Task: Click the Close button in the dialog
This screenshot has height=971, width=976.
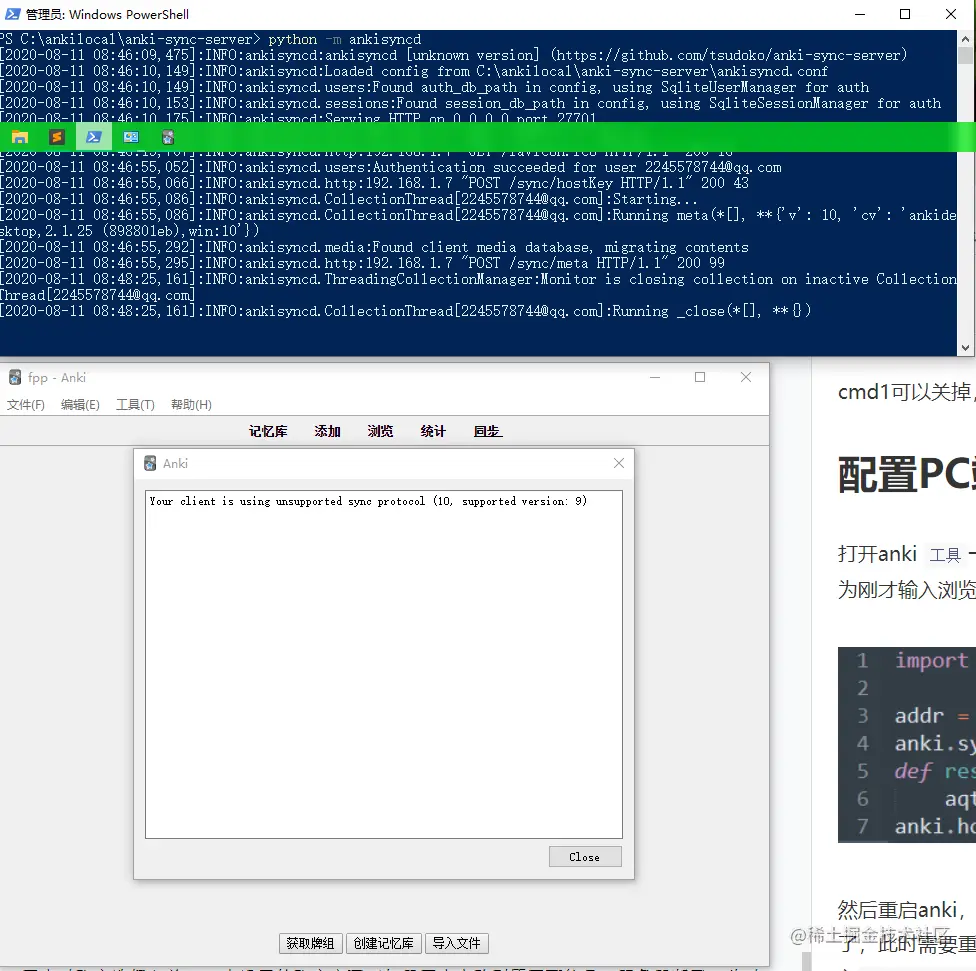Action: tap(584, 857)
